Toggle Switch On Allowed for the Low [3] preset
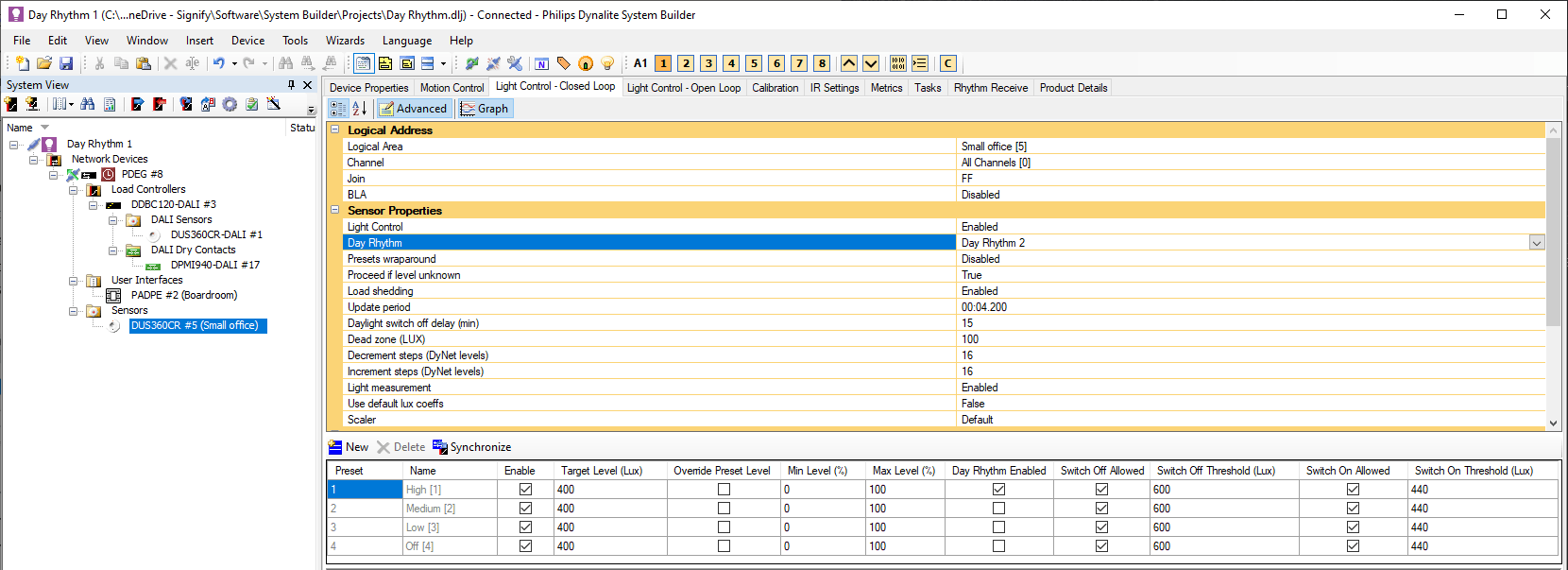The image size is (1568, 570). pyautogui.click(x=1353, y=527)
